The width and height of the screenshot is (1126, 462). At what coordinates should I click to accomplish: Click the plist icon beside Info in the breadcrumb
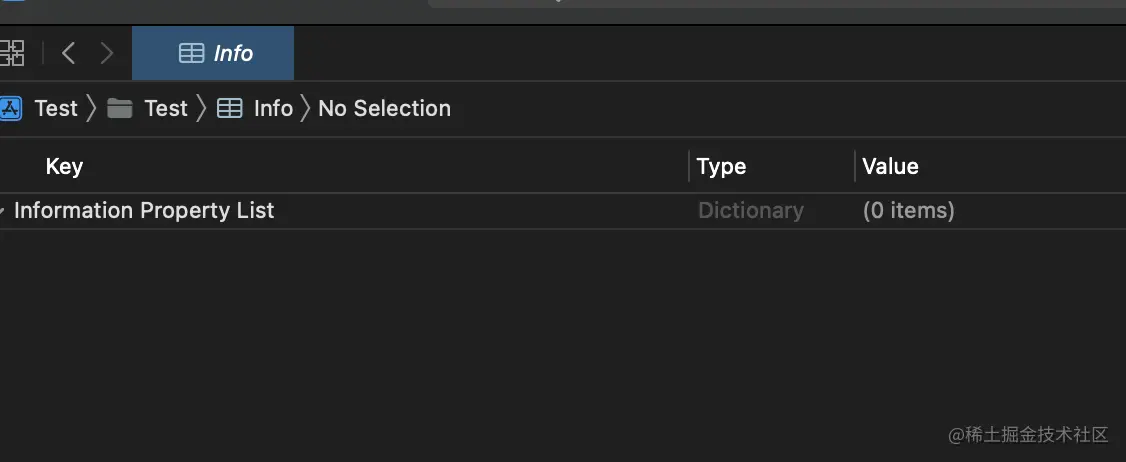point(230,108)
